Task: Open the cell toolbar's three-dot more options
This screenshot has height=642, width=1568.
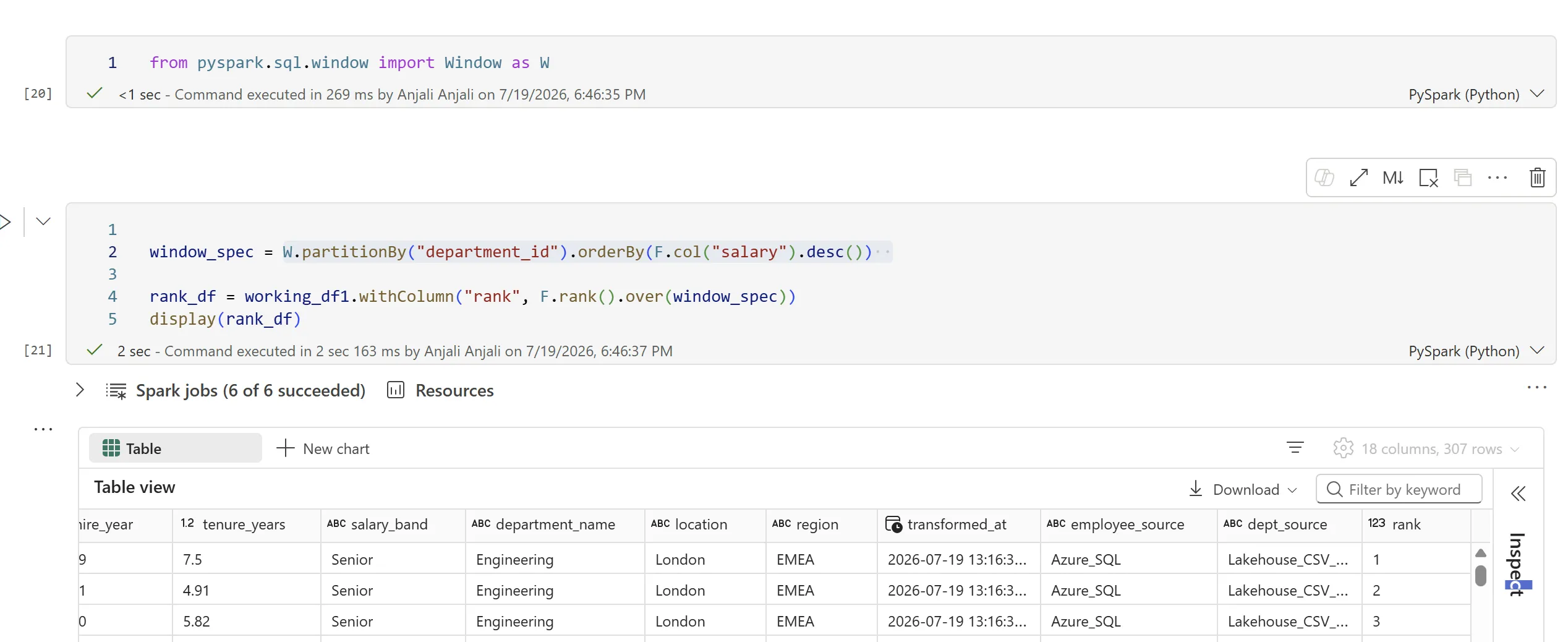Action: 1498,178
